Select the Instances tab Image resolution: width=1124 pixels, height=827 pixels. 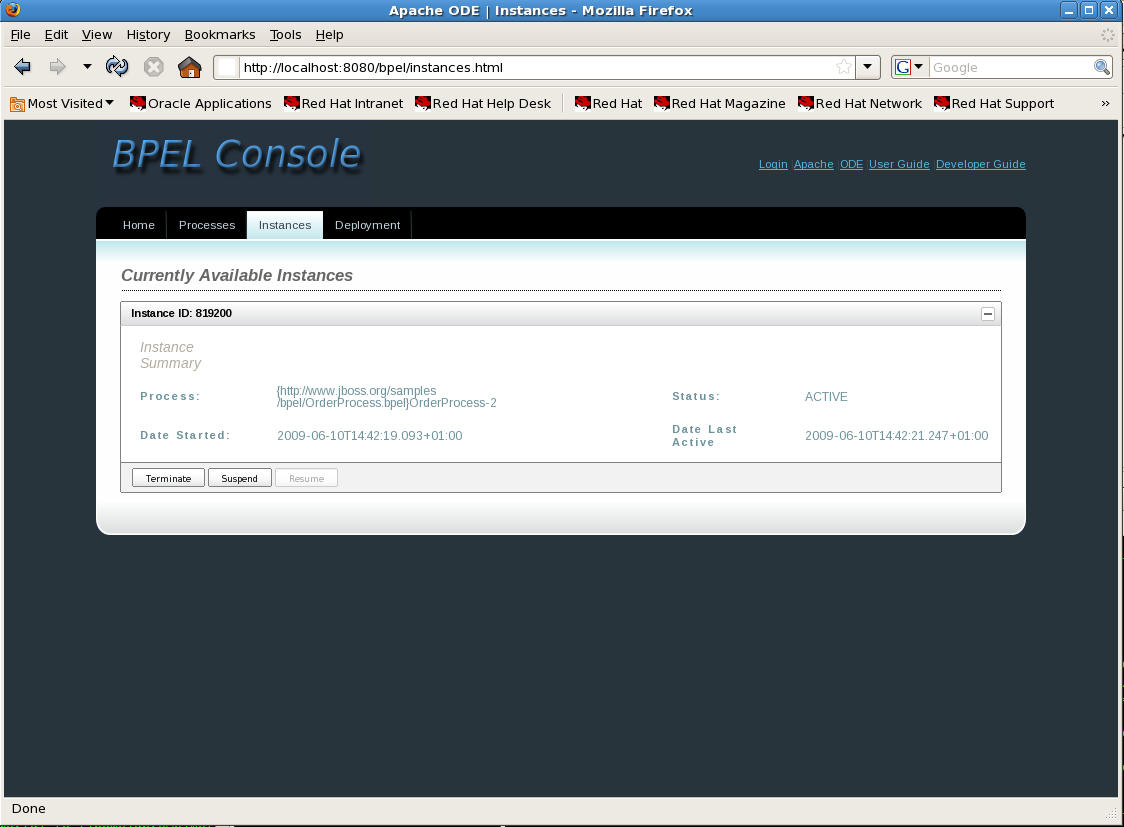285,225
